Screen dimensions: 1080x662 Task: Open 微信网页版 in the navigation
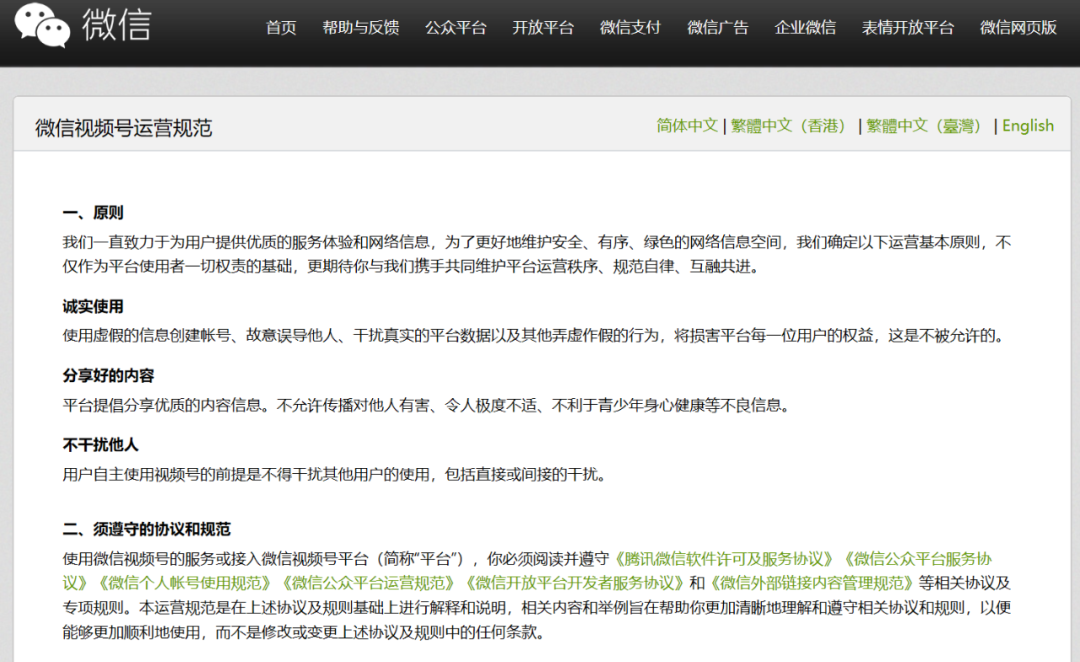[x=1019, y=28]
